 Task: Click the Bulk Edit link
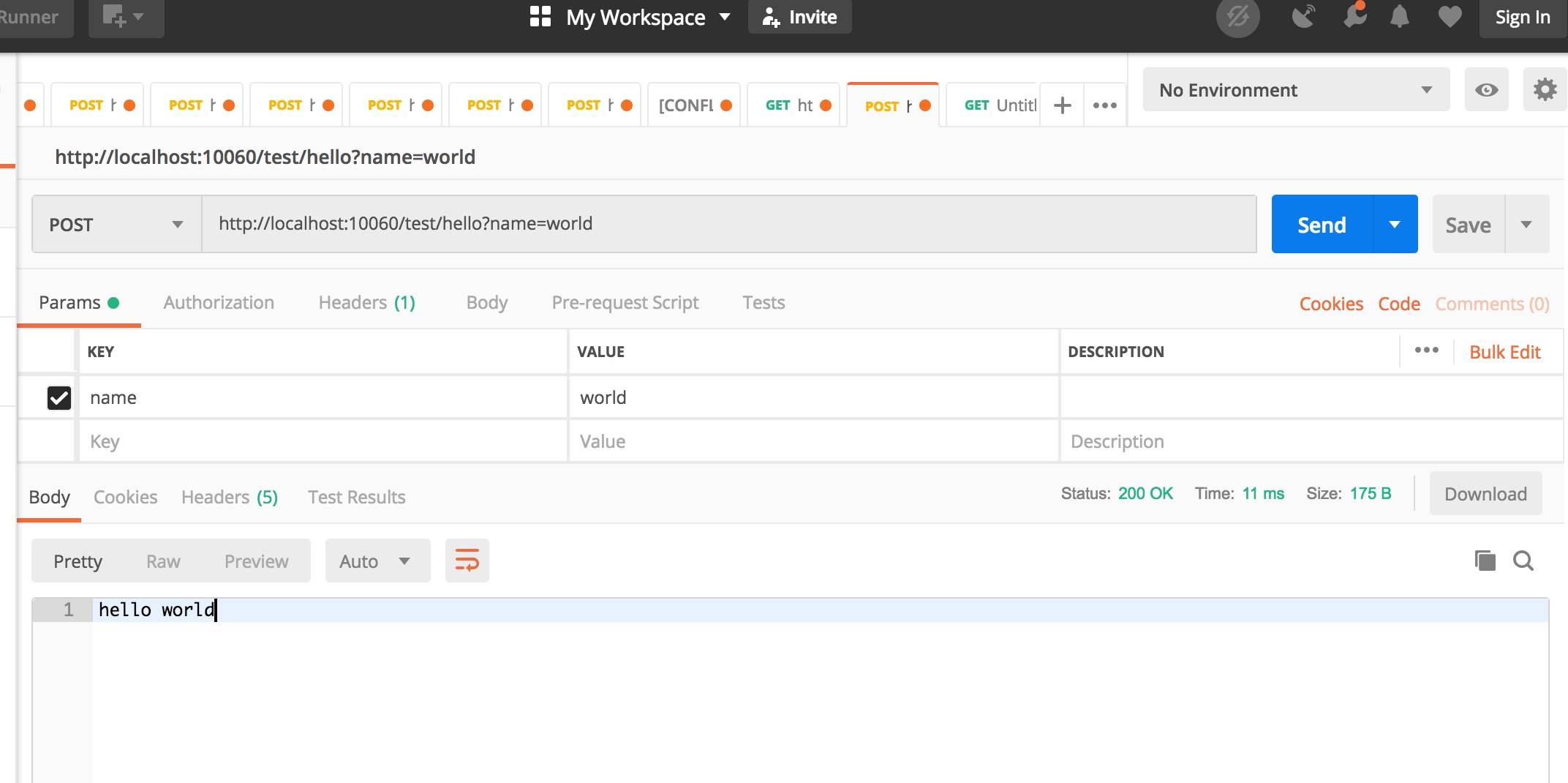[x=1504, y=352]
